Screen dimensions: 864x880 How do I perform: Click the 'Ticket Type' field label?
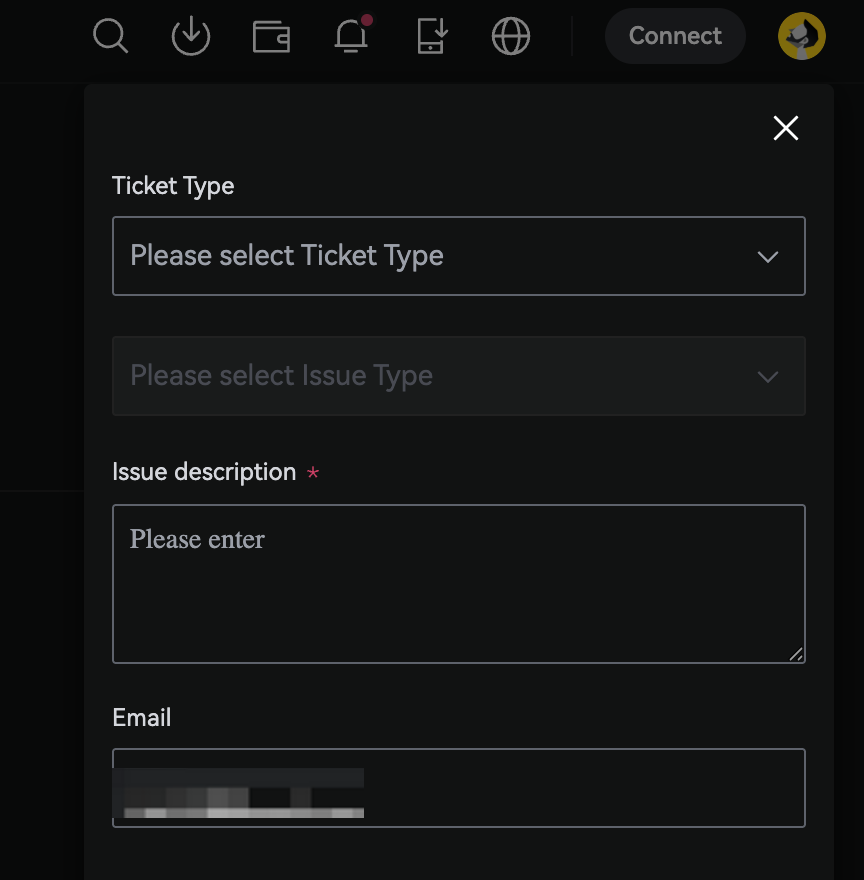coord(173,186)
